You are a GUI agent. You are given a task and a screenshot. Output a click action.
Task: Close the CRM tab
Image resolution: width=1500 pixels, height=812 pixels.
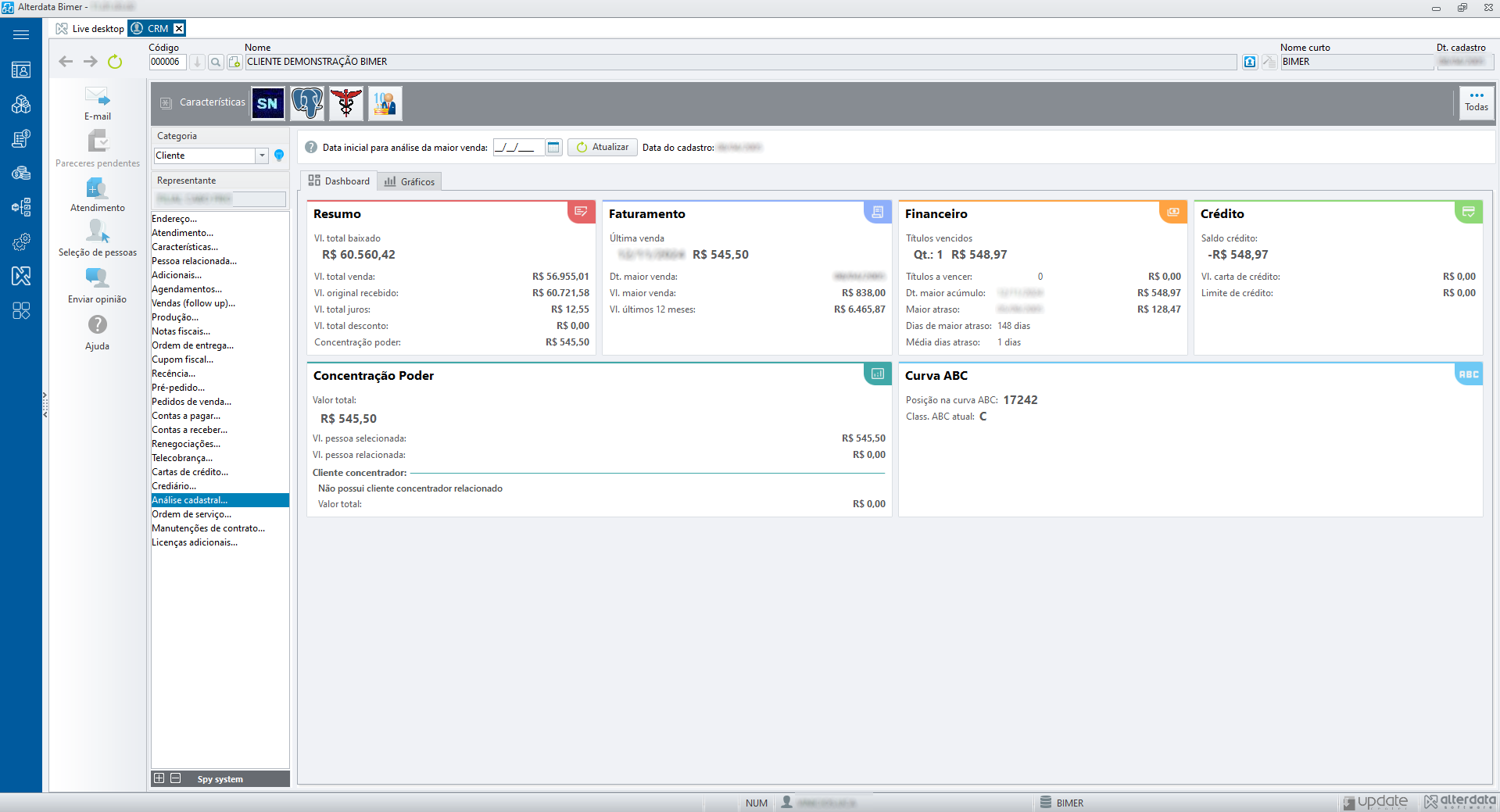(179, 29)
